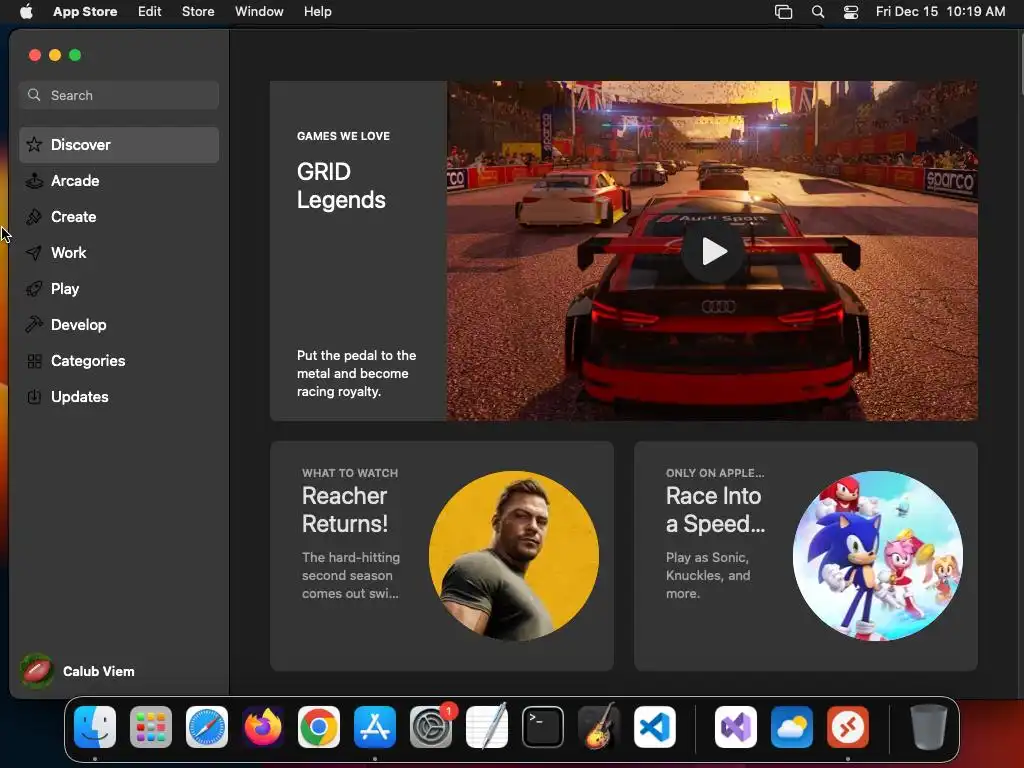Launch Terminal from the dock

[543, 727]
